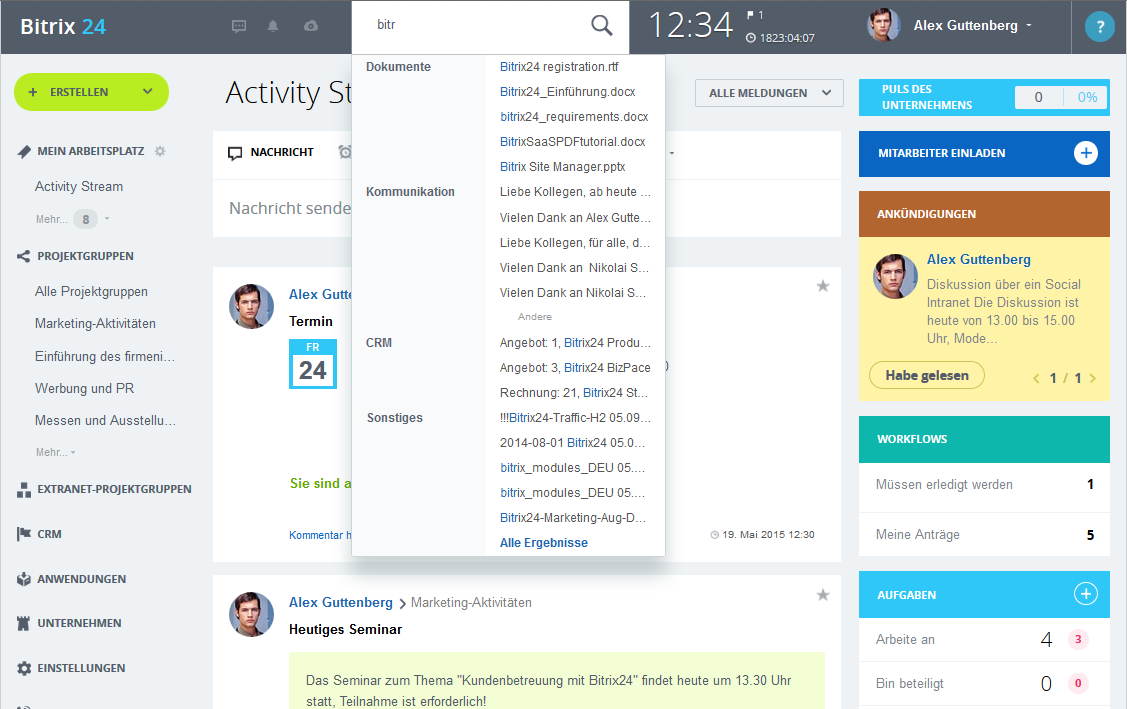The image size is (1127, 709).
Task: Click Andere under Kommunikation results
Action: click(535, 316)
